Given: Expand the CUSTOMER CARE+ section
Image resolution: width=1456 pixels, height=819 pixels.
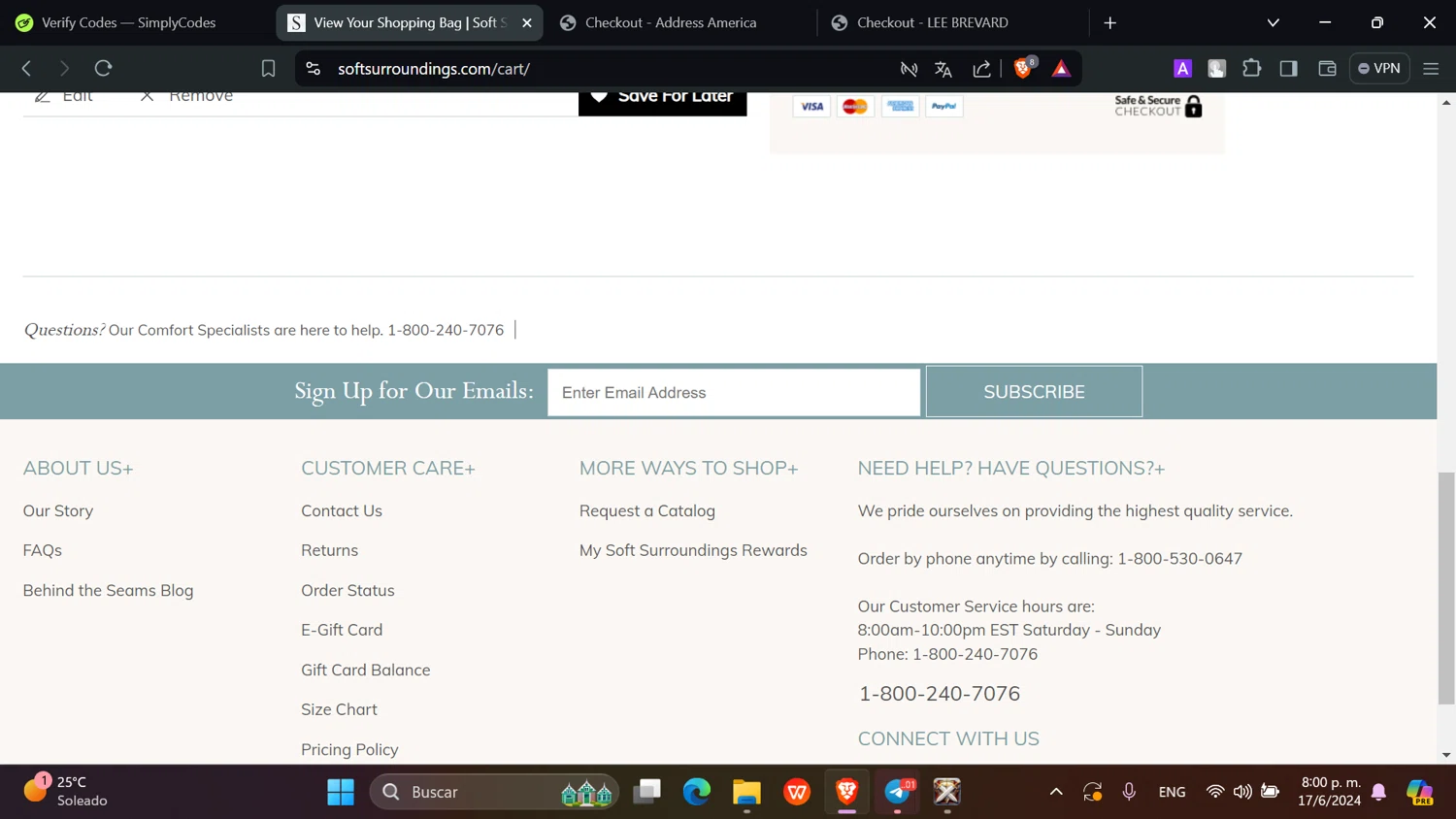Looking at the screenshot, I should (388, 468).
